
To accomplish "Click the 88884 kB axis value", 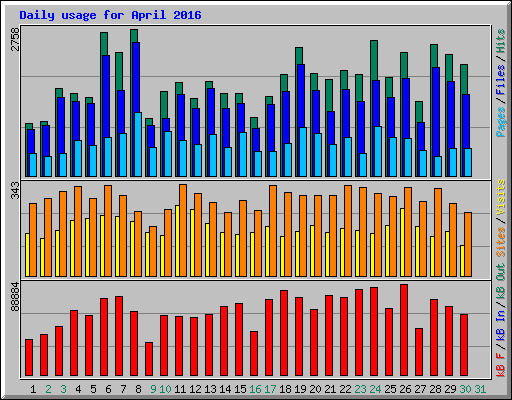I will 15,297.
